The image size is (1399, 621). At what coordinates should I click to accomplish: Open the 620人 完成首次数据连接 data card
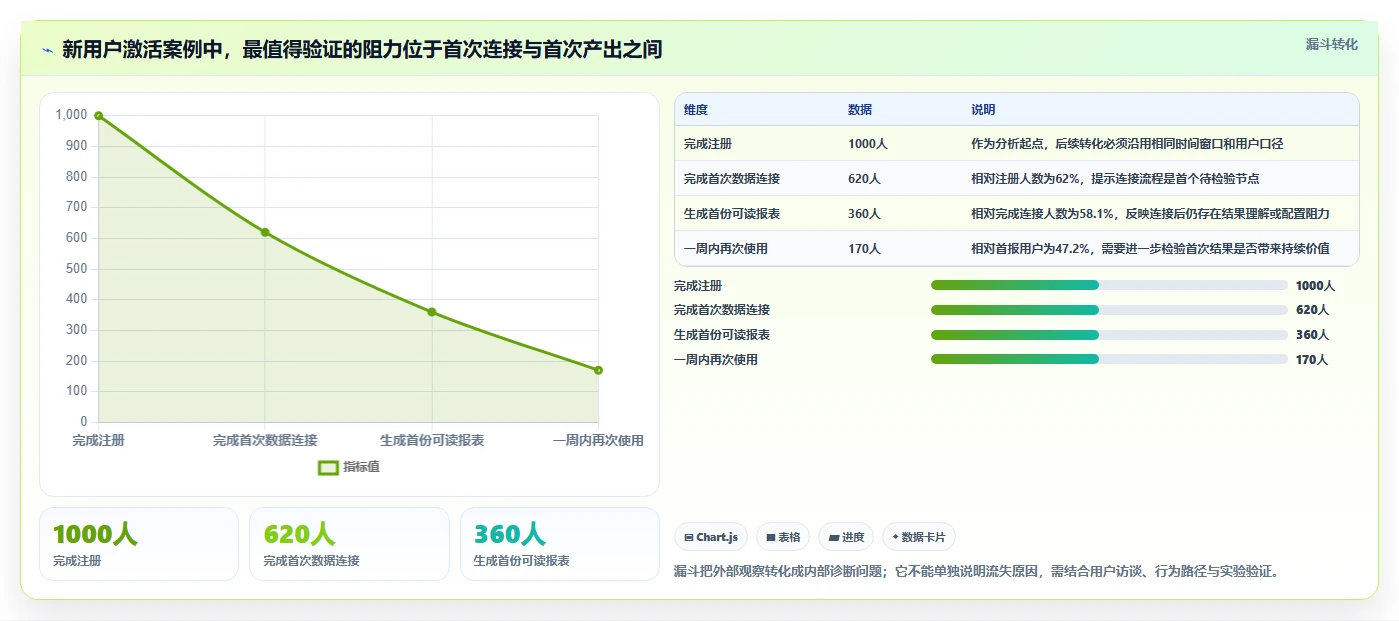[x=350, y=544]
